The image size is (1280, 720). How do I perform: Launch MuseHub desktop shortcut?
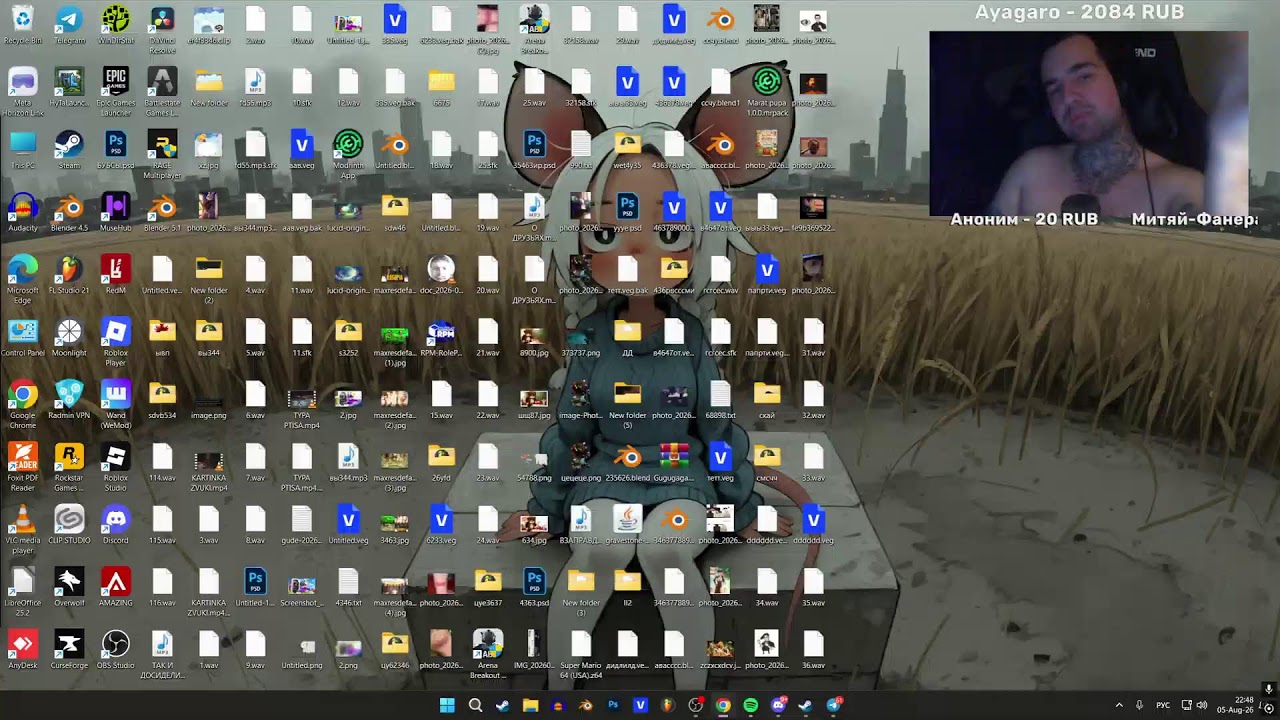[115, 213]
